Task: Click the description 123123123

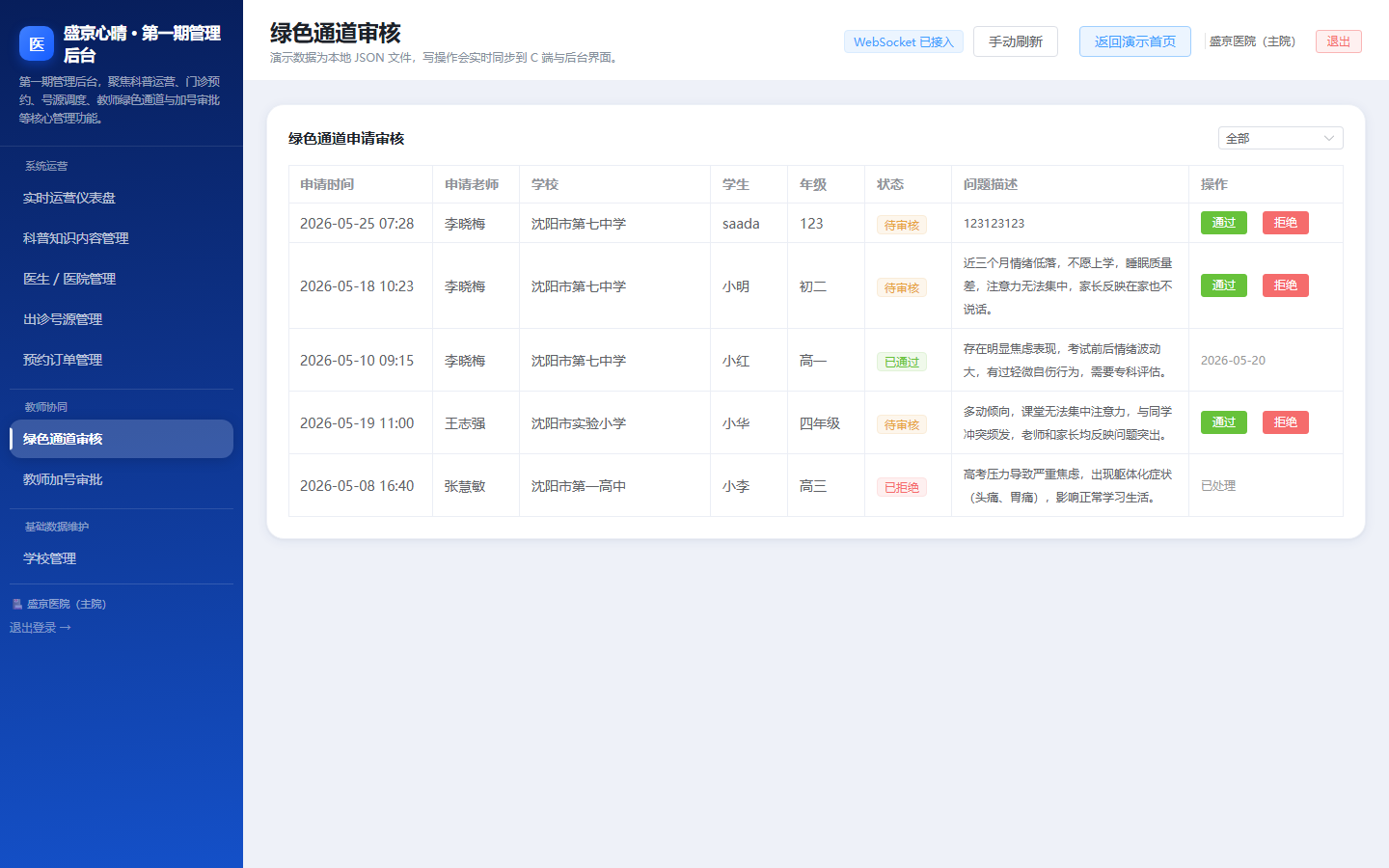Action: tap(994, 223)
